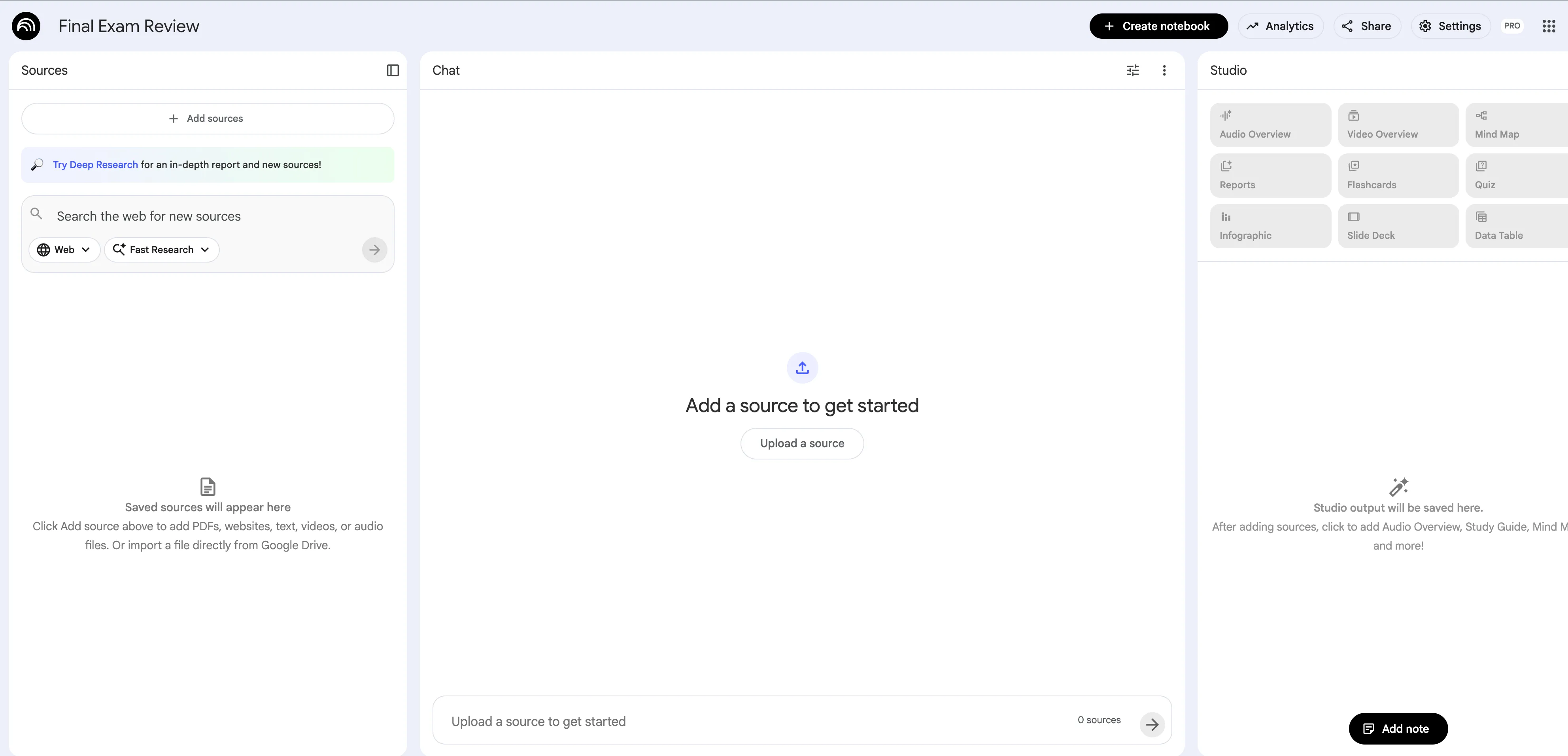This screenshot has width=1568, height=756.
Task: Click the Add sources button
Action: 208,119
